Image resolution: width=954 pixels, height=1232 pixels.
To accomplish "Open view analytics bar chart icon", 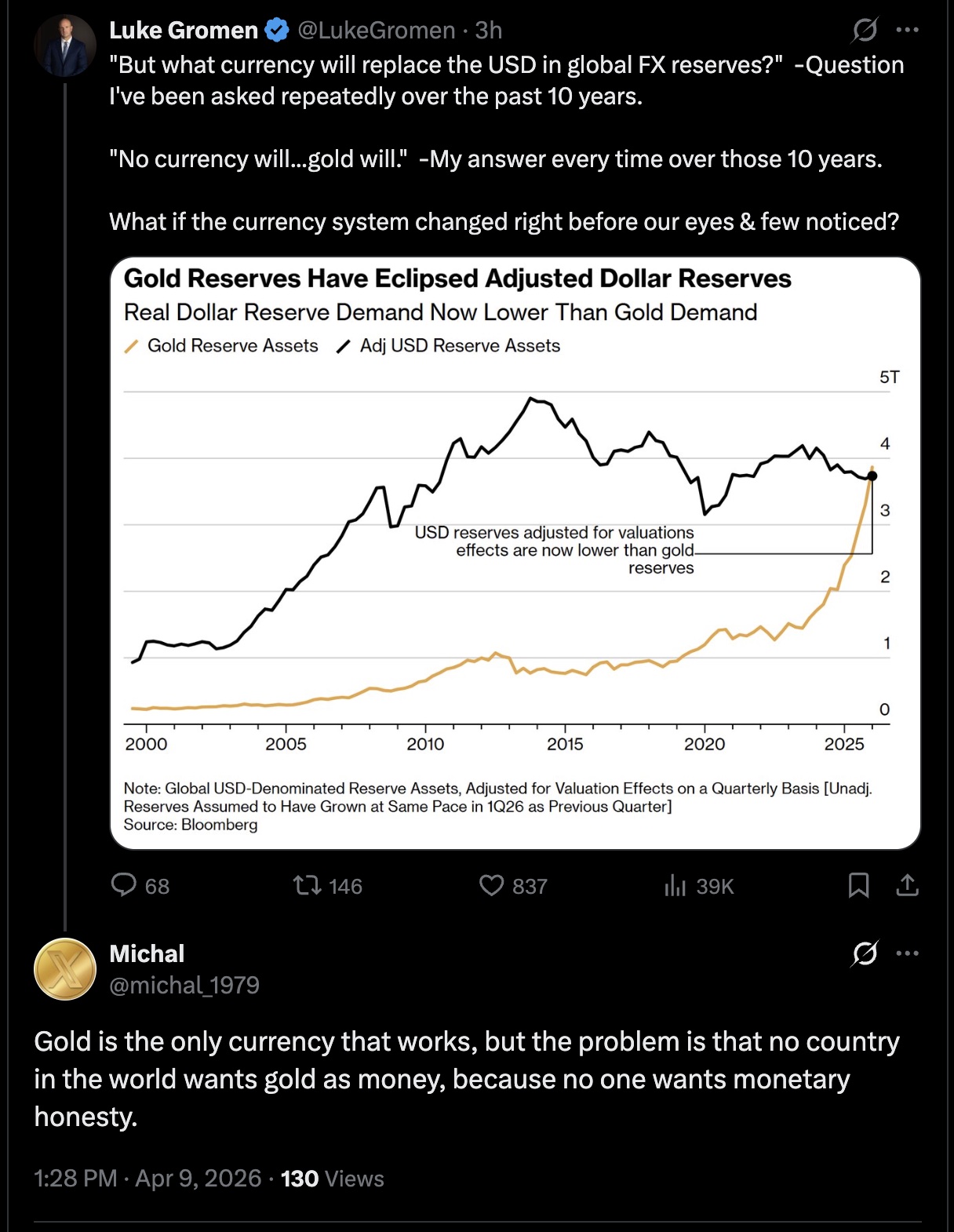I will tap(675, 886).
